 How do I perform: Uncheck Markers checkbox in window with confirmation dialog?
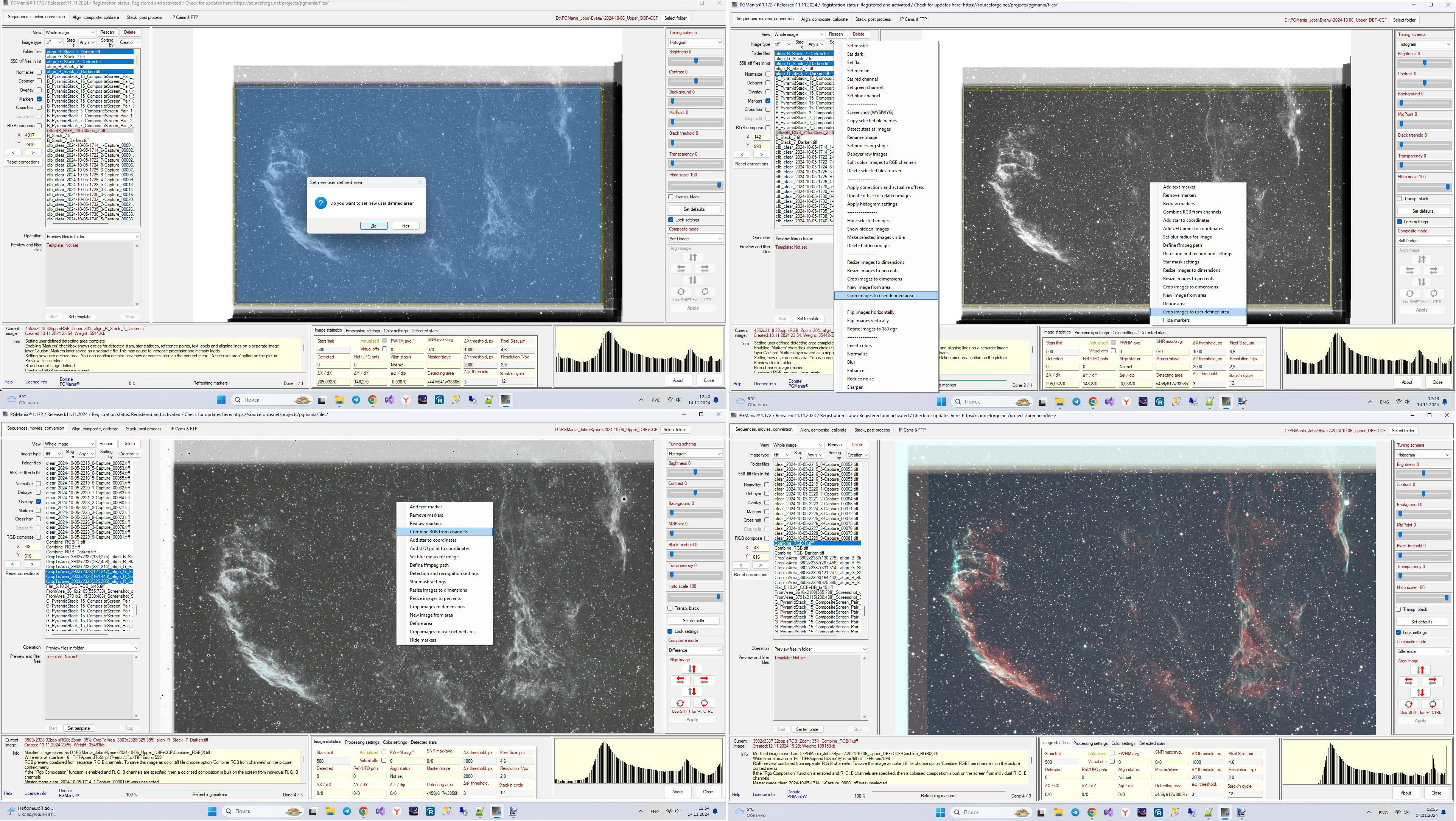39,99
